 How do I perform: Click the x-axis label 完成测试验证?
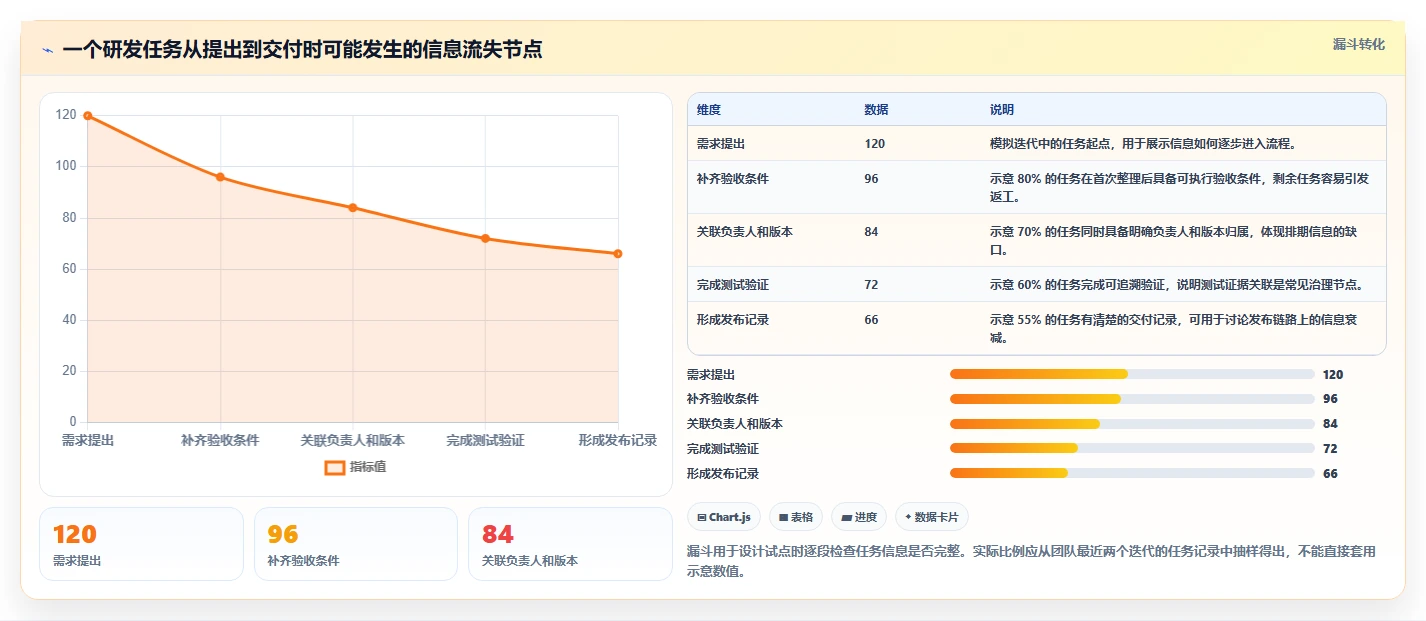[485, 441]
